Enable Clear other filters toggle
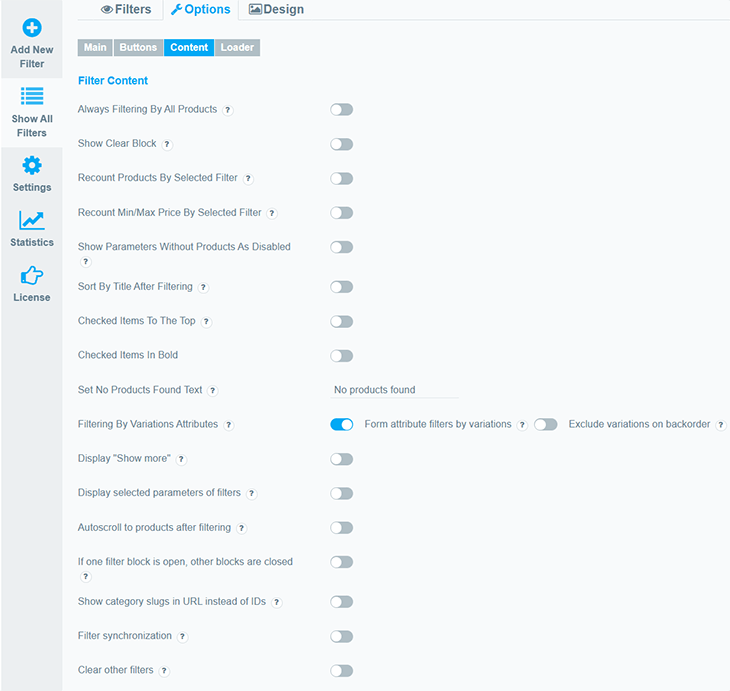This screenshot has width=730, height=691. [342, 671]
